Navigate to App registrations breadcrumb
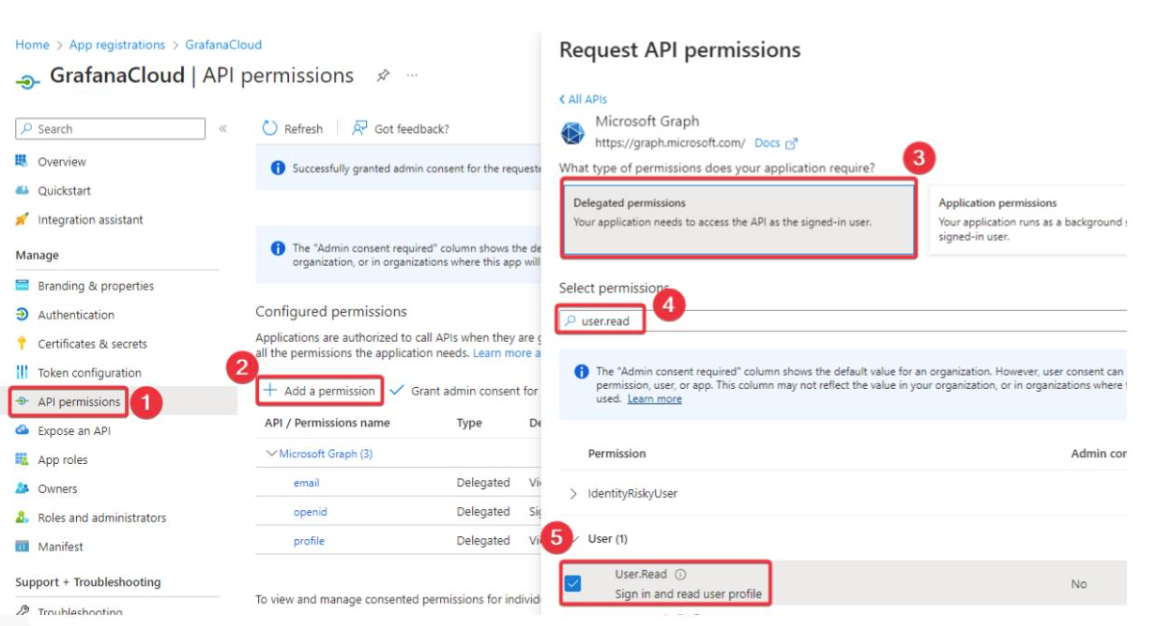The image size is (1164, 626). [117, 45]
